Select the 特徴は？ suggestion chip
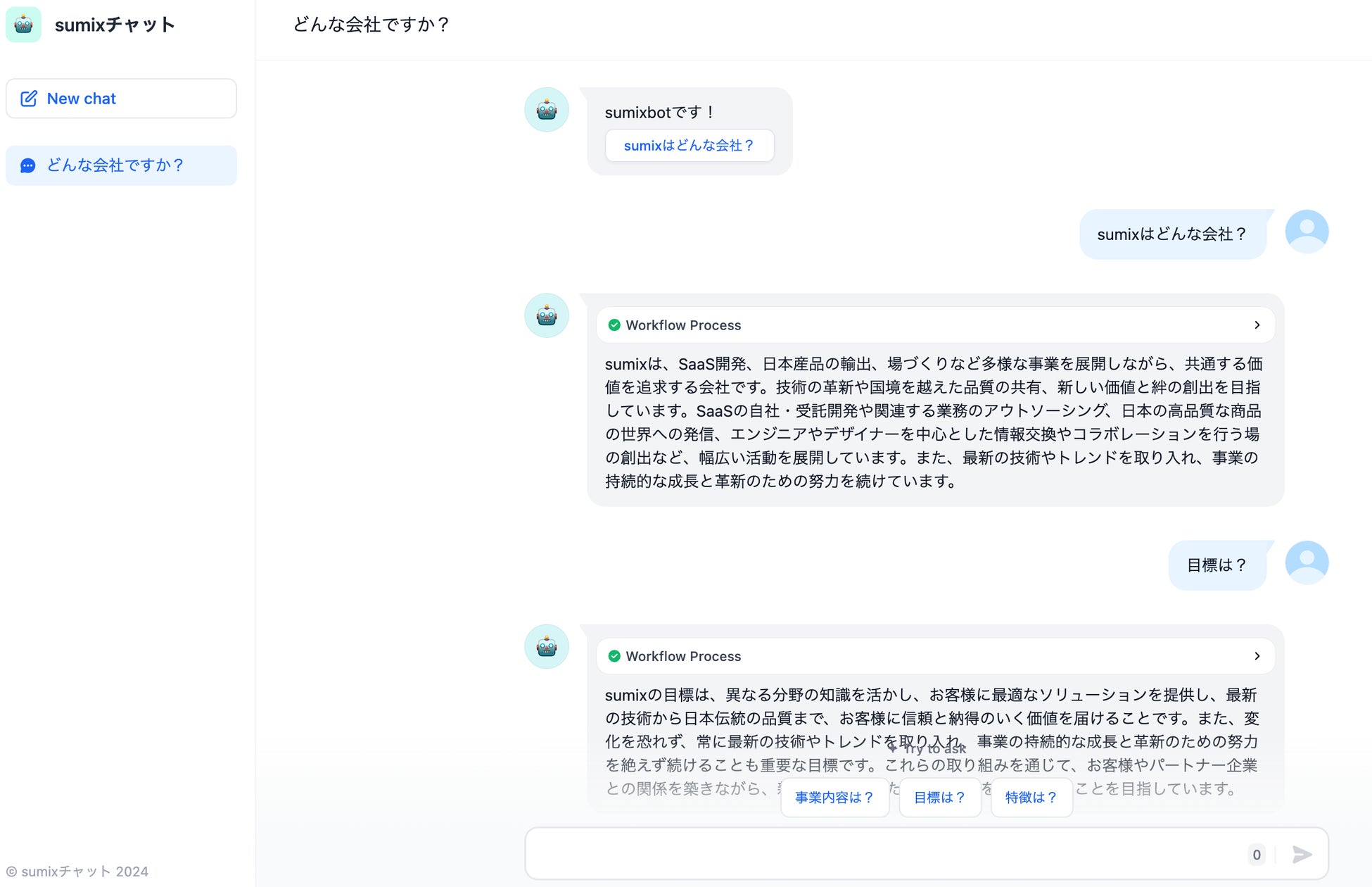 [x=1031, y=798]
